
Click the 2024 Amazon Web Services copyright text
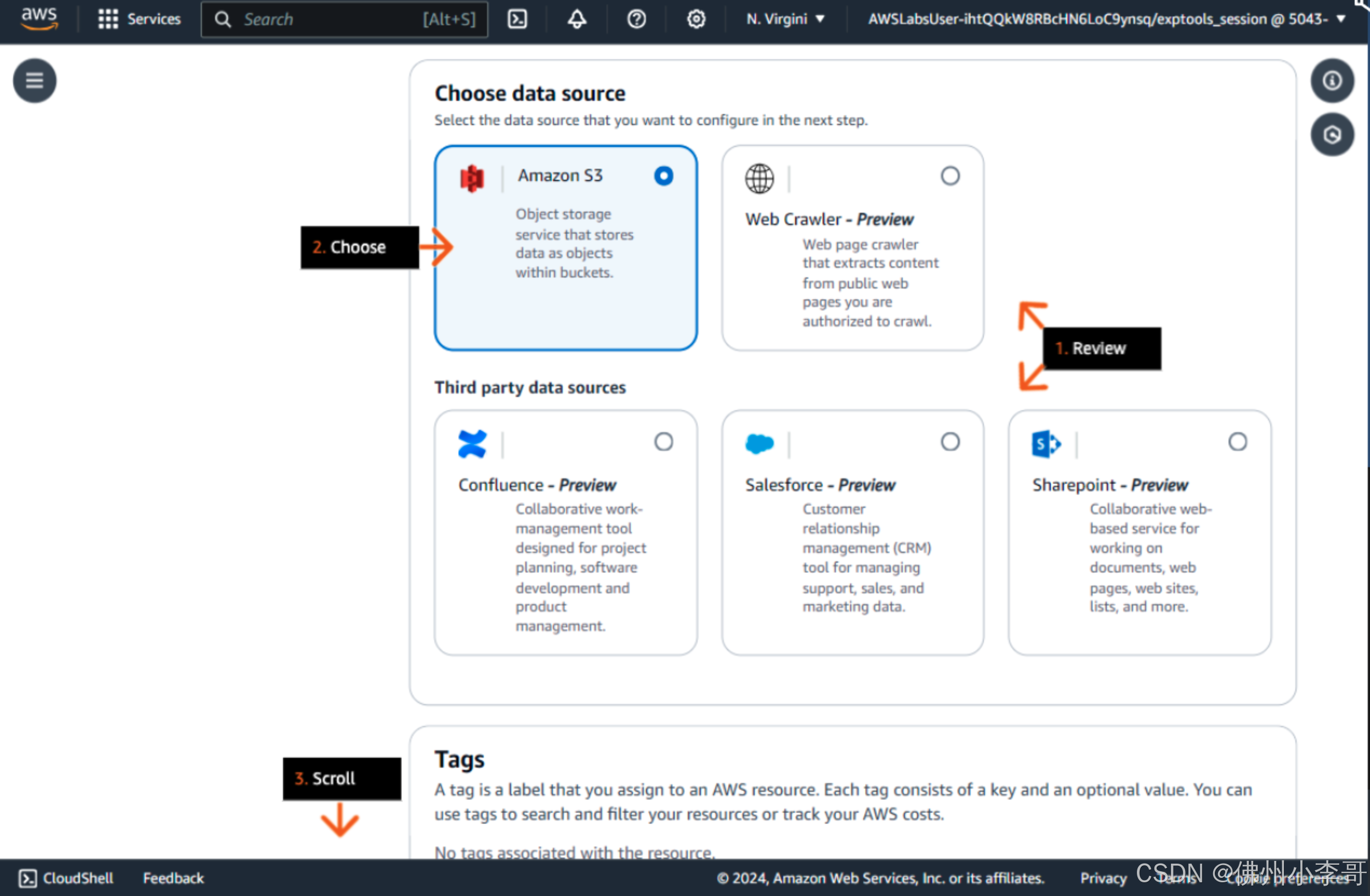coord(880,878)
